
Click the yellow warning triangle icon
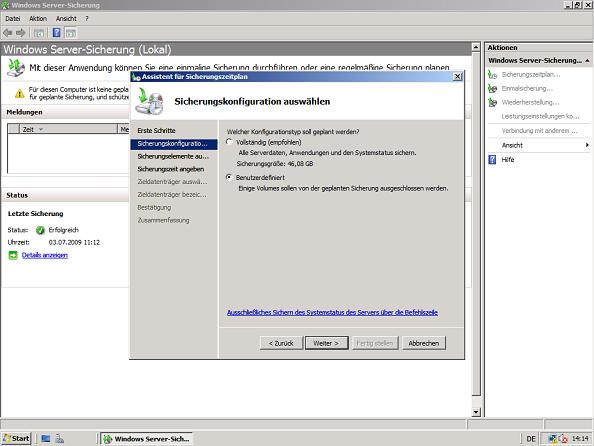(x=20, y=93)
